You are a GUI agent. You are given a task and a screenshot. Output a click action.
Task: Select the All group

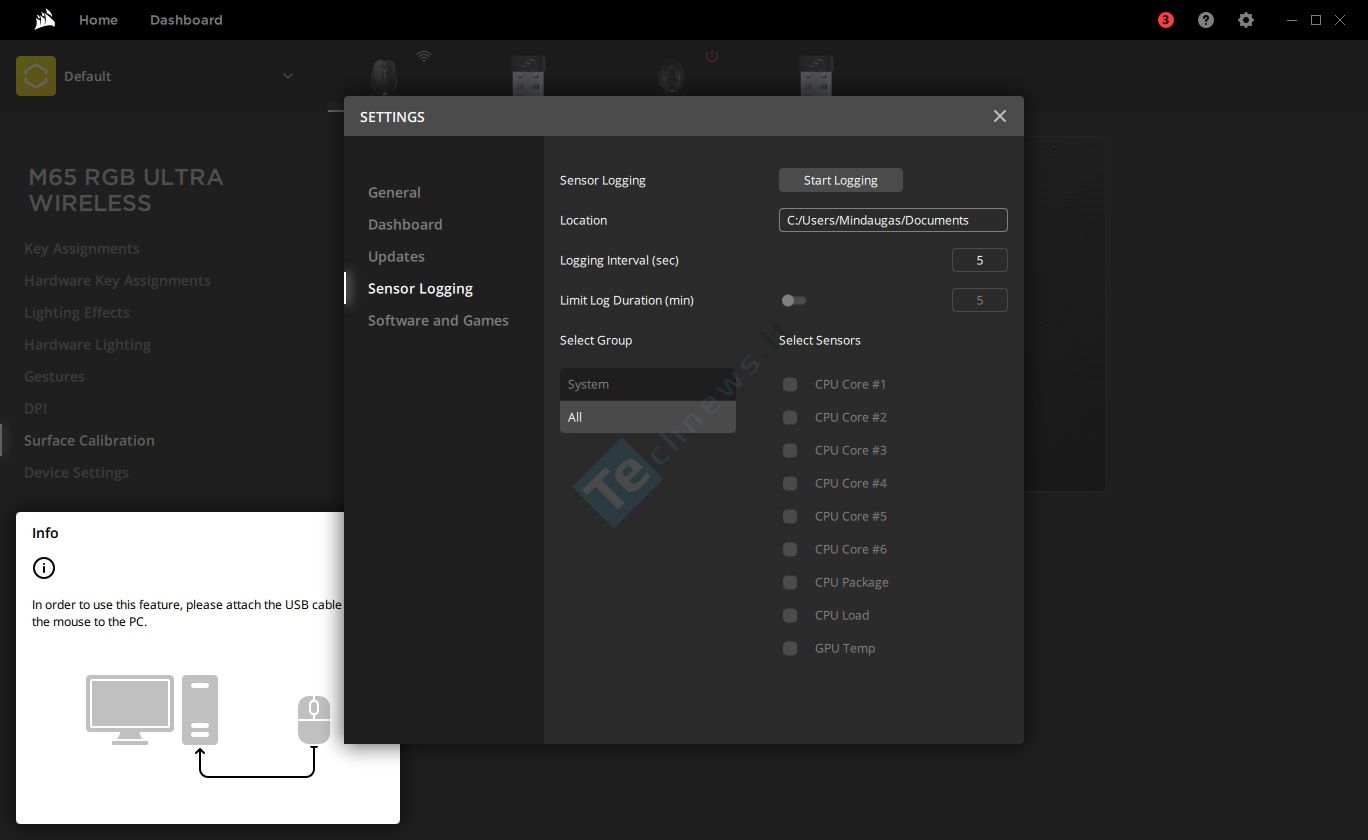[648, 417]
